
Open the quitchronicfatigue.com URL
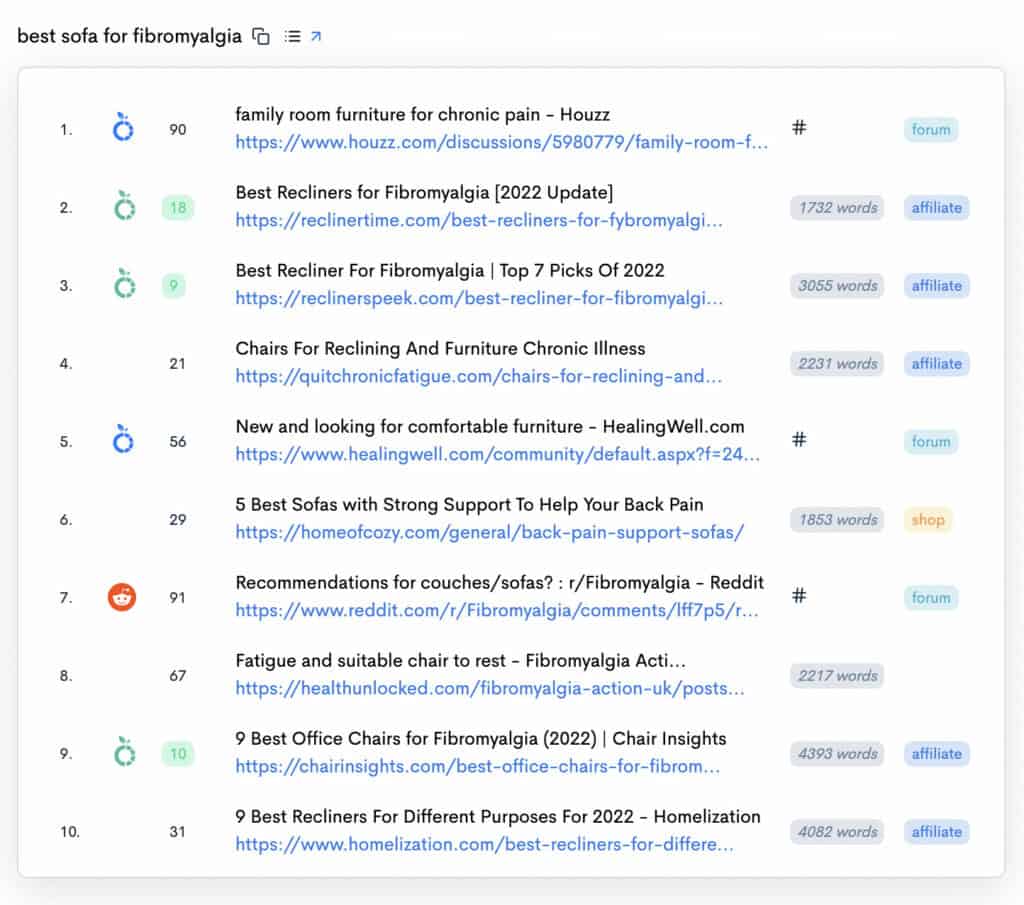pyautogui.click(x=479, y=376)
